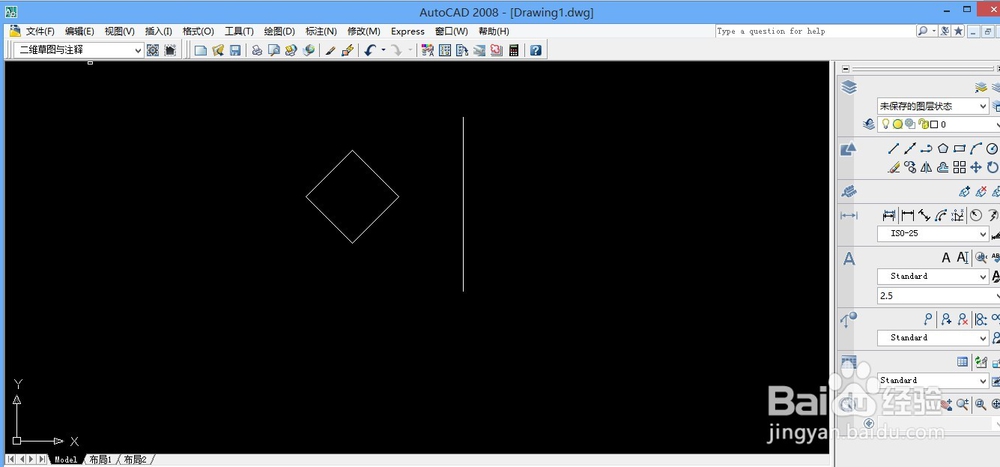The image size is (1000, 467).
Task: Select the Copy modify tool
Action: pyautogui.click(x=910, y=167)
